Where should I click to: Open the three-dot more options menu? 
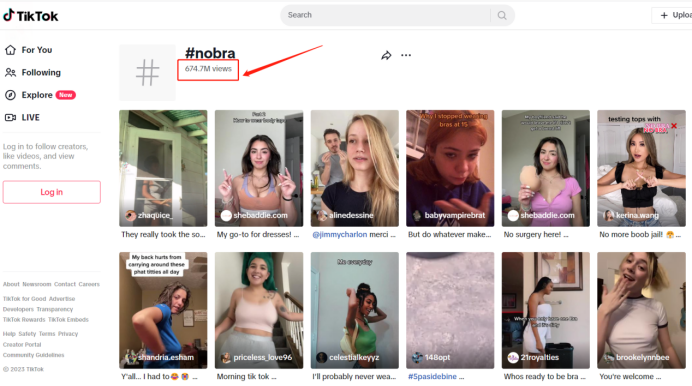pyautogui.click(x=406, y=55)
